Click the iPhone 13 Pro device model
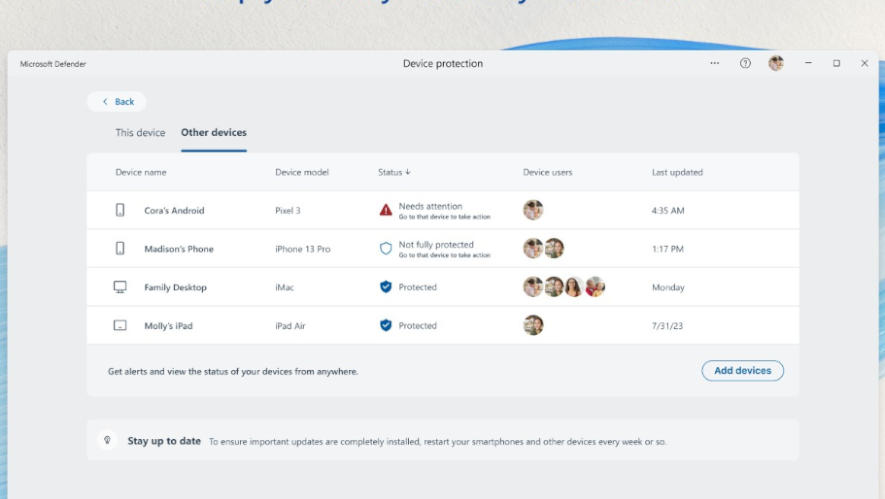The height and width of the screenshot is (499, 885). click(x=303, y=249)
